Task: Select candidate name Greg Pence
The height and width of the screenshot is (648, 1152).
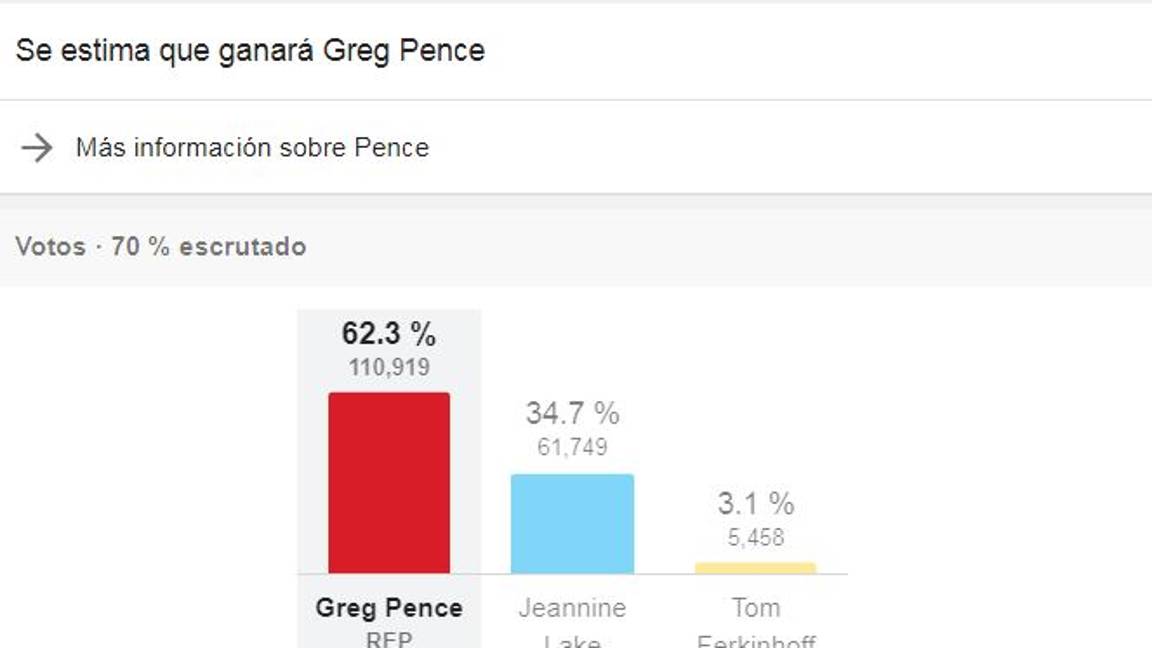Action: [x=389, y=607]
